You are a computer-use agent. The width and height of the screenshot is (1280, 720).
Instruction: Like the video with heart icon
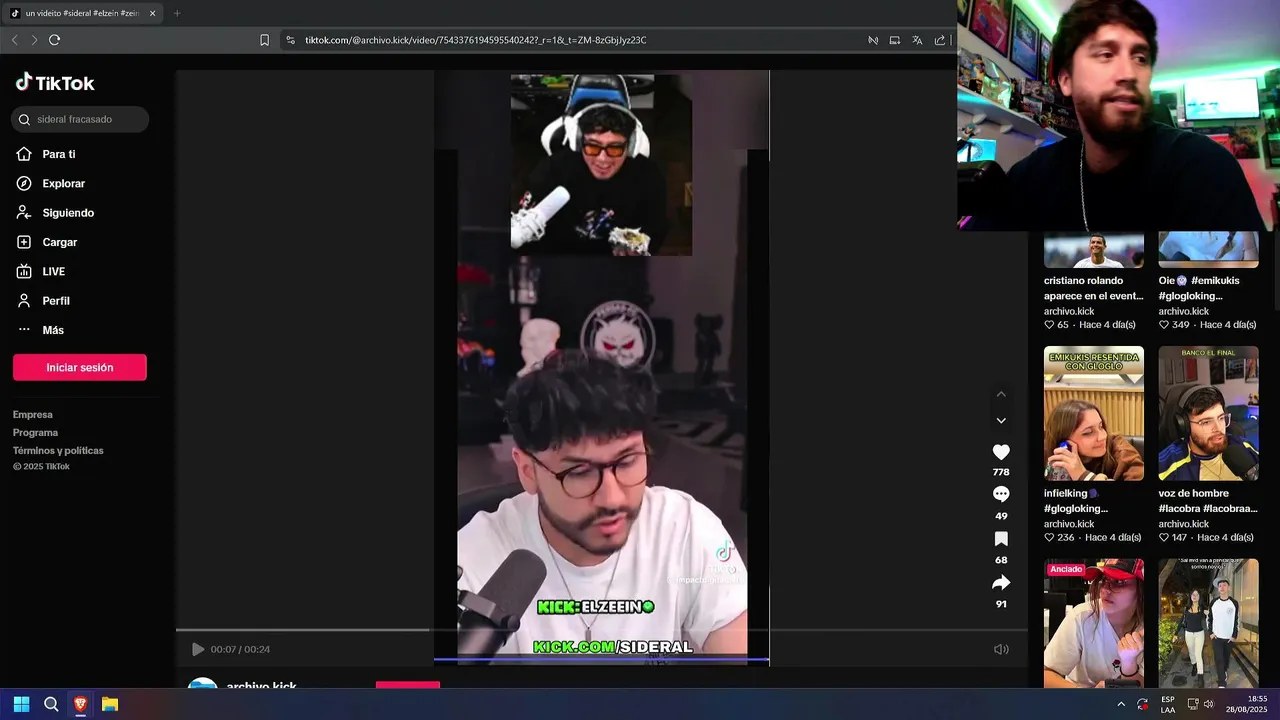1001,452
